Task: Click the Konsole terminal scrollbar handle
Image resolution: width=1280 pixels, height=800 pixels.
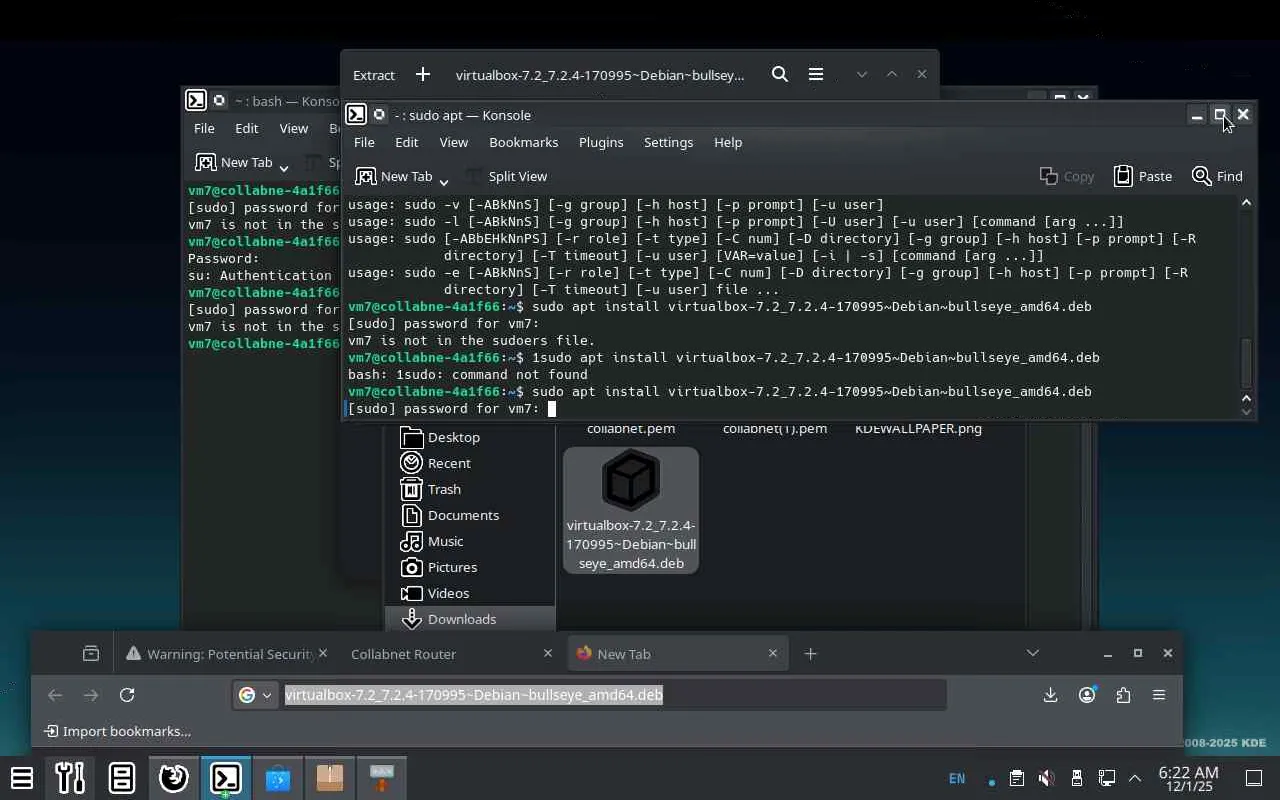Action: click(1246, 363)
